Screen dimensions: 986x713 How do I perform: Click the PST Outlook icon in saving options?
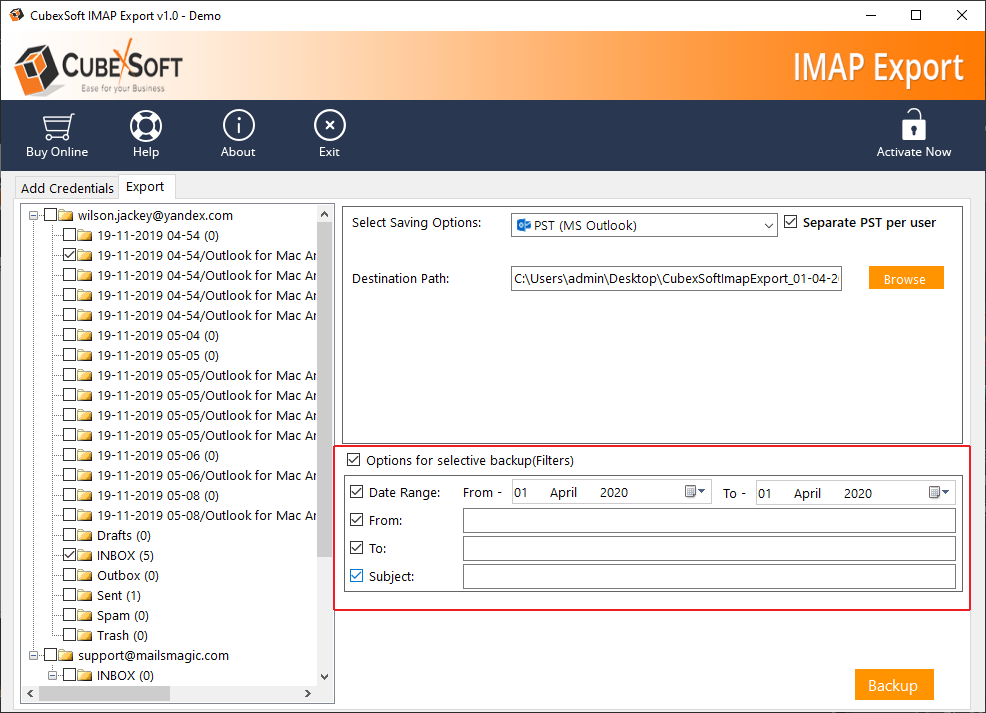pos(523,225)
